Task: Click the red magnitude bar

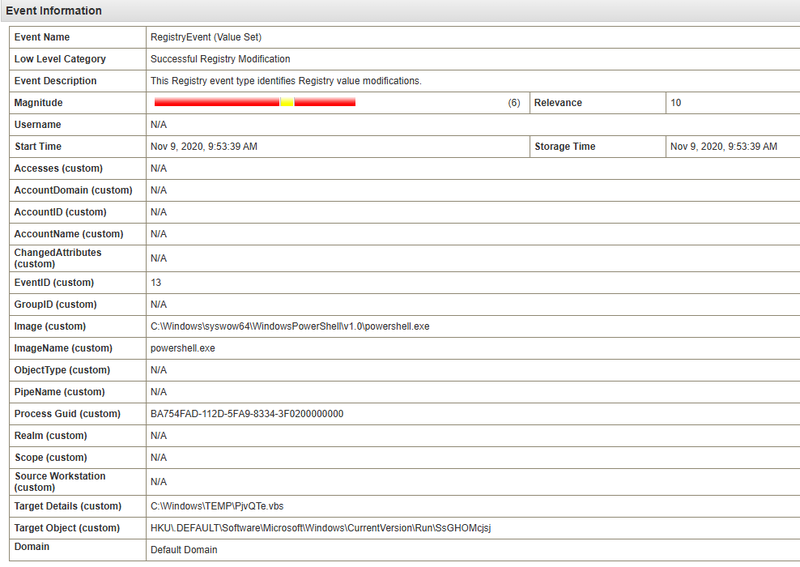Action: pos(215,103)
